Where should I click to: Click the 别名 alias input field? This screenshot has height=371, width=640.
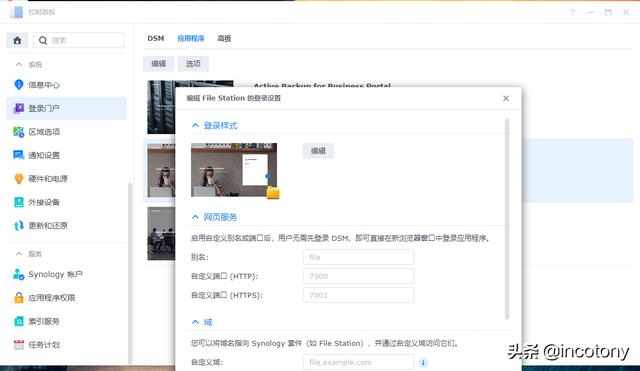(x=358, y=257)
